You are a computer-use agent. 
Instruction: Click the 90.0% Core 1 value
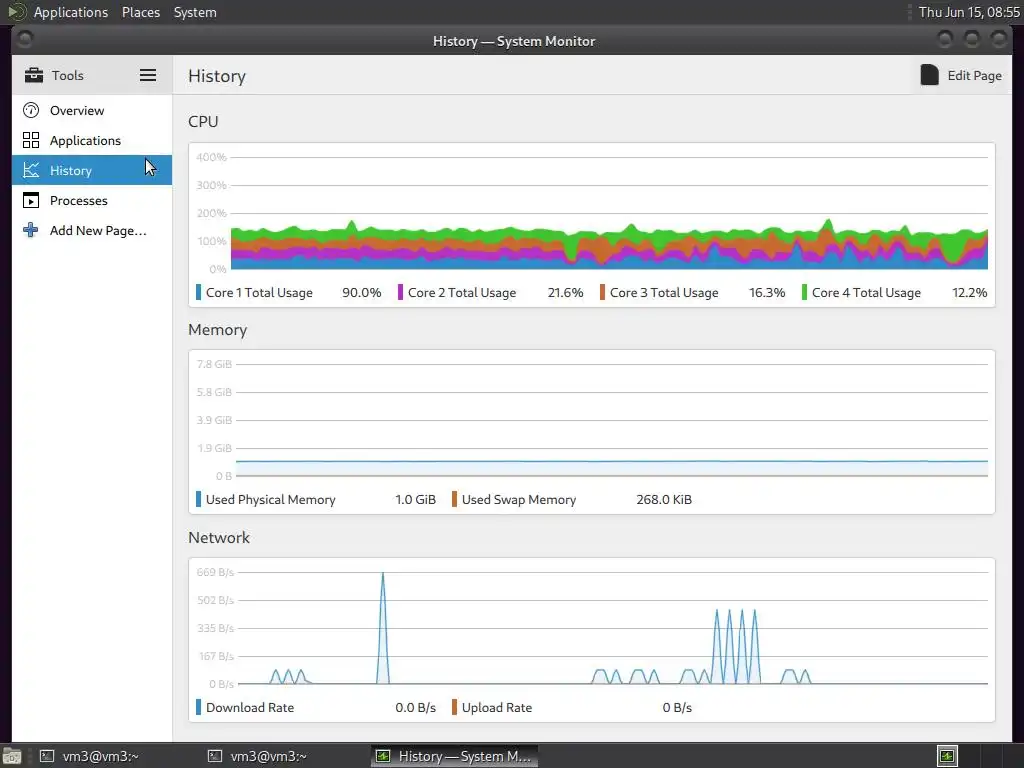362,293
